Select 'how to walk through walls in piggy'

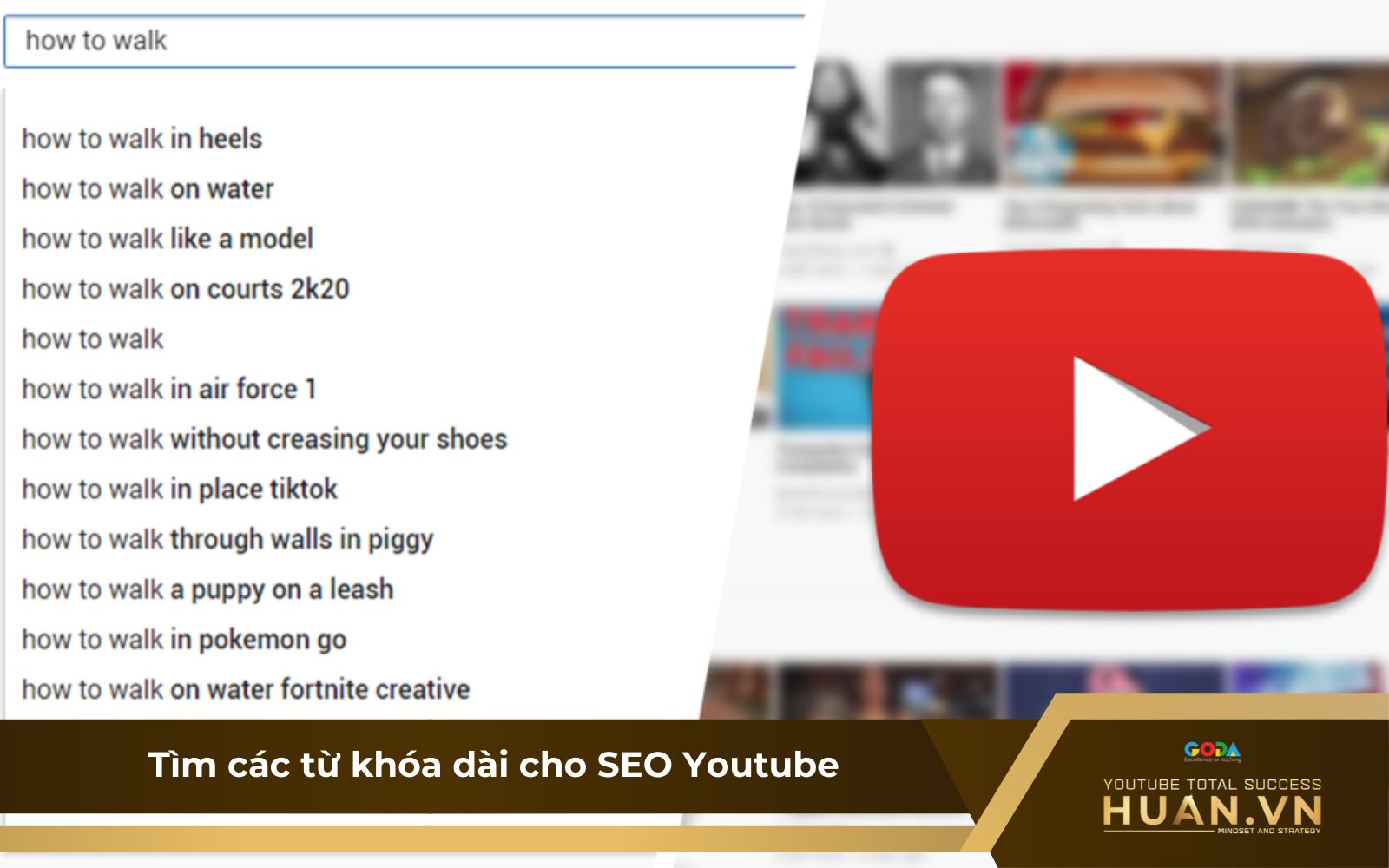click(227, 539)
